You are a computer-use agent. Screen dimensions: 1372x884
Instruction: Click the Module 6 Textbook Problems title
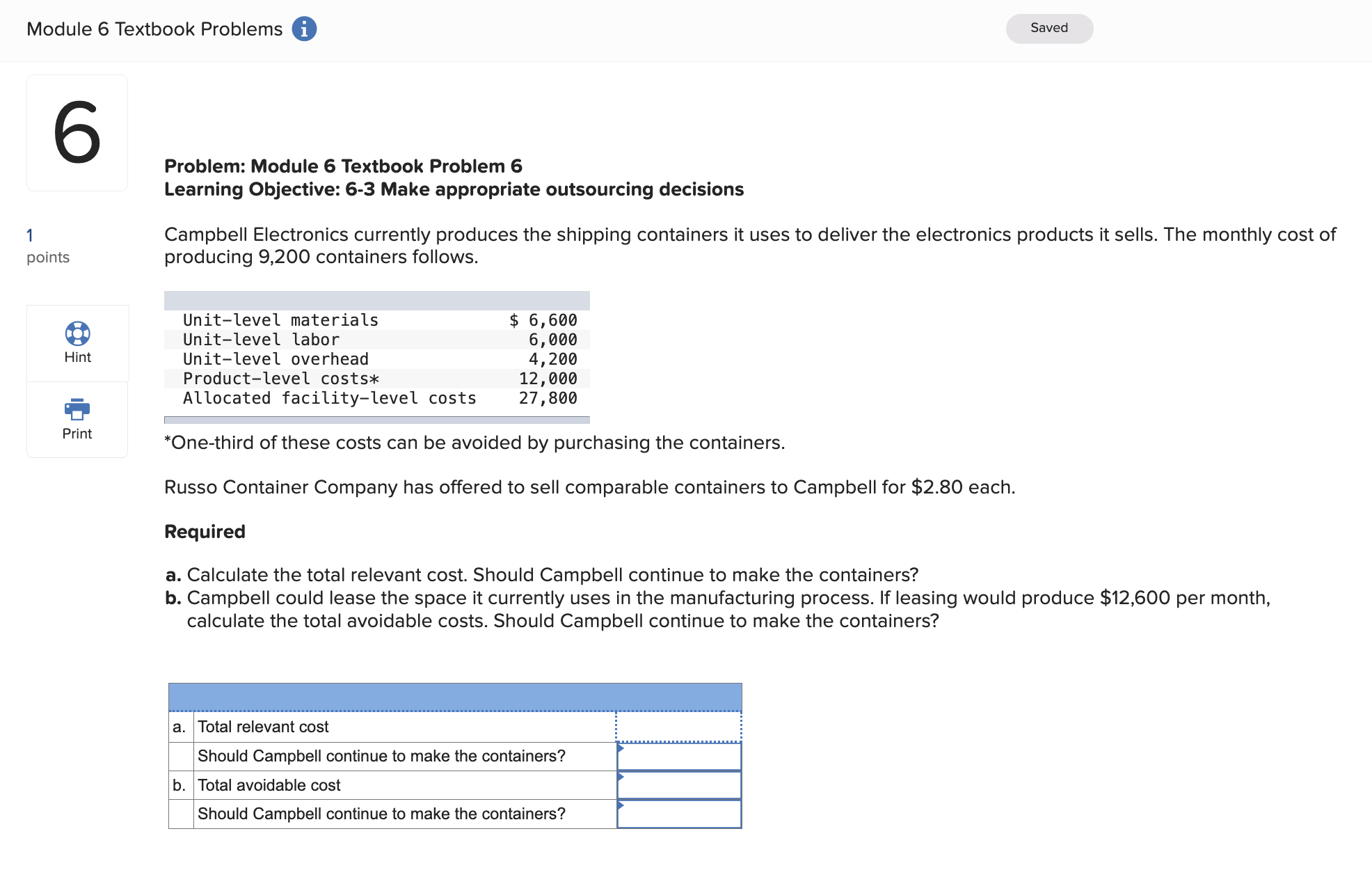coord(154,29)
